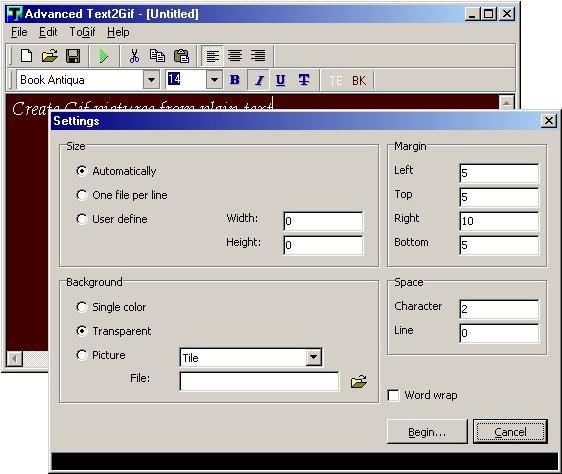Click the background File path field
The image size is (562, 474).
pos(259,381)
